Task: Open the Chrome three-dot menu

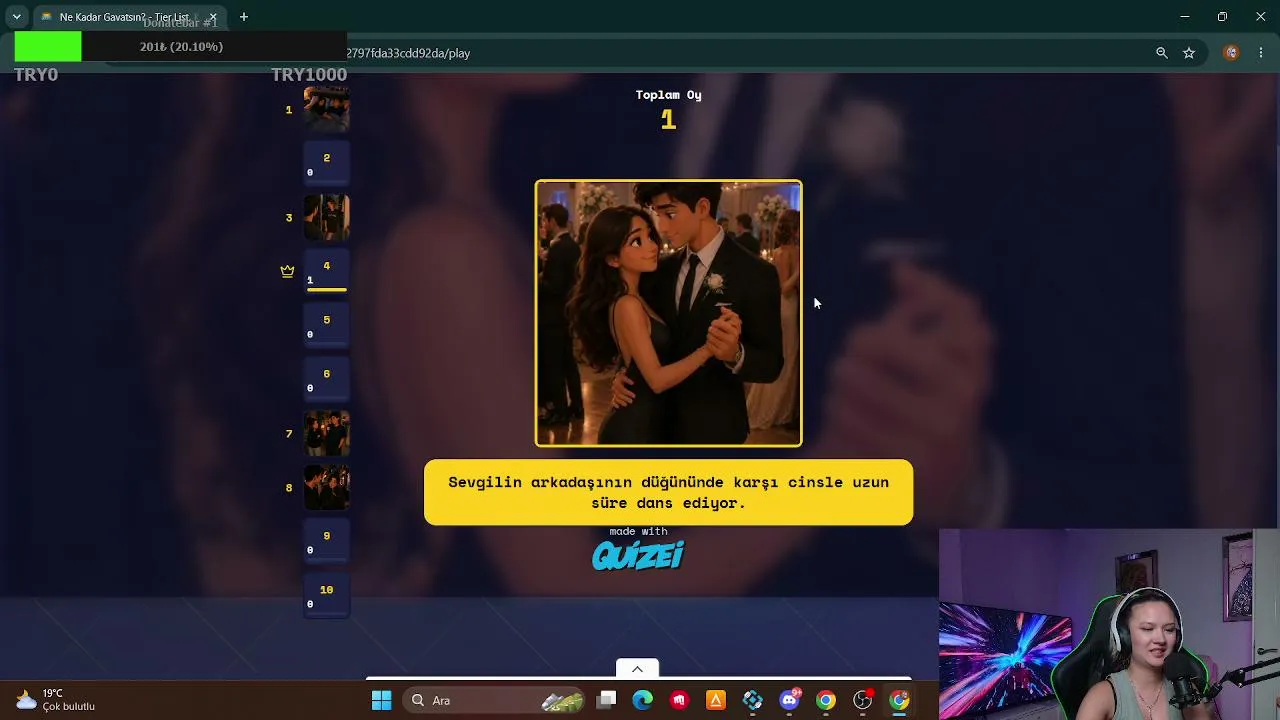Action: click(1260, 53)
